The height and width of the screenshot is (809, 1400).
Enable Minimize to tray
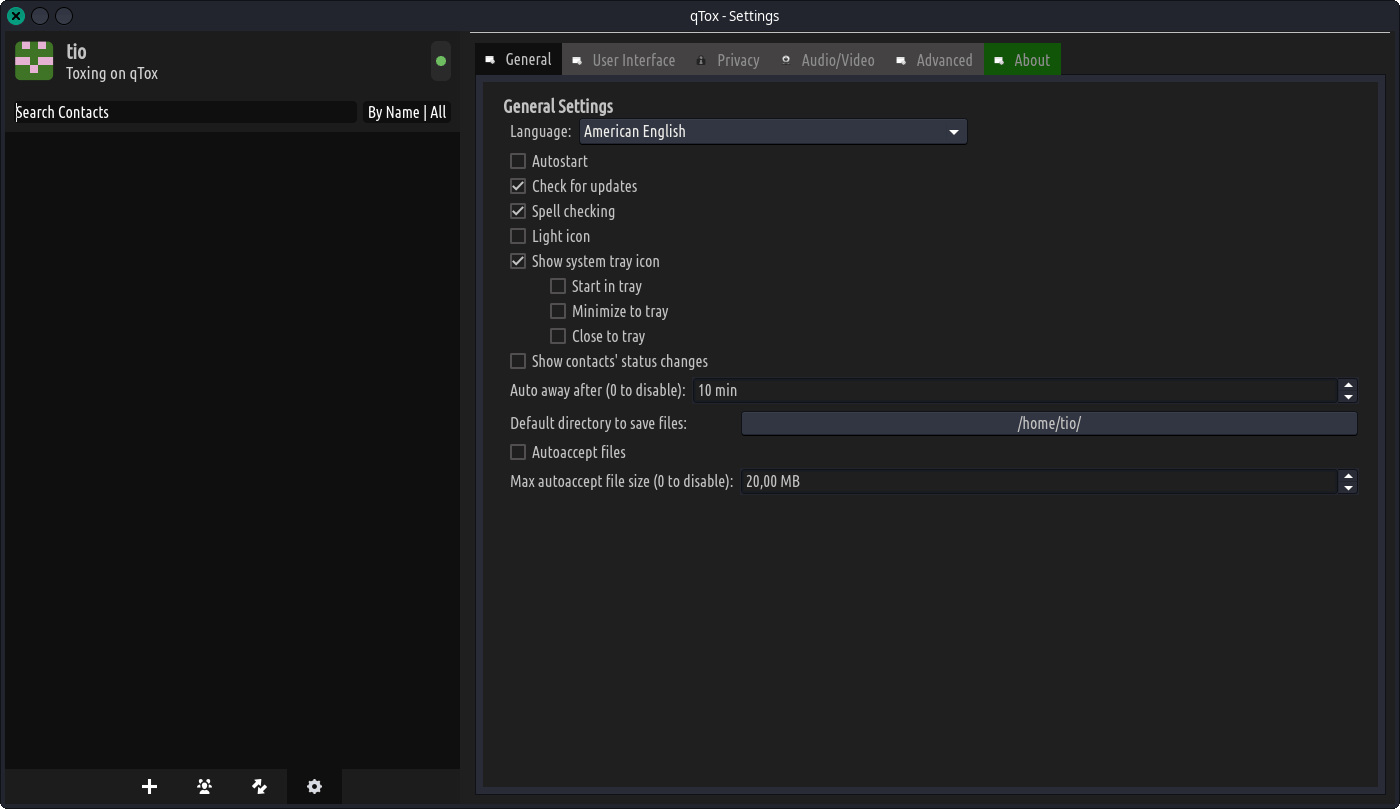point(558,311)
